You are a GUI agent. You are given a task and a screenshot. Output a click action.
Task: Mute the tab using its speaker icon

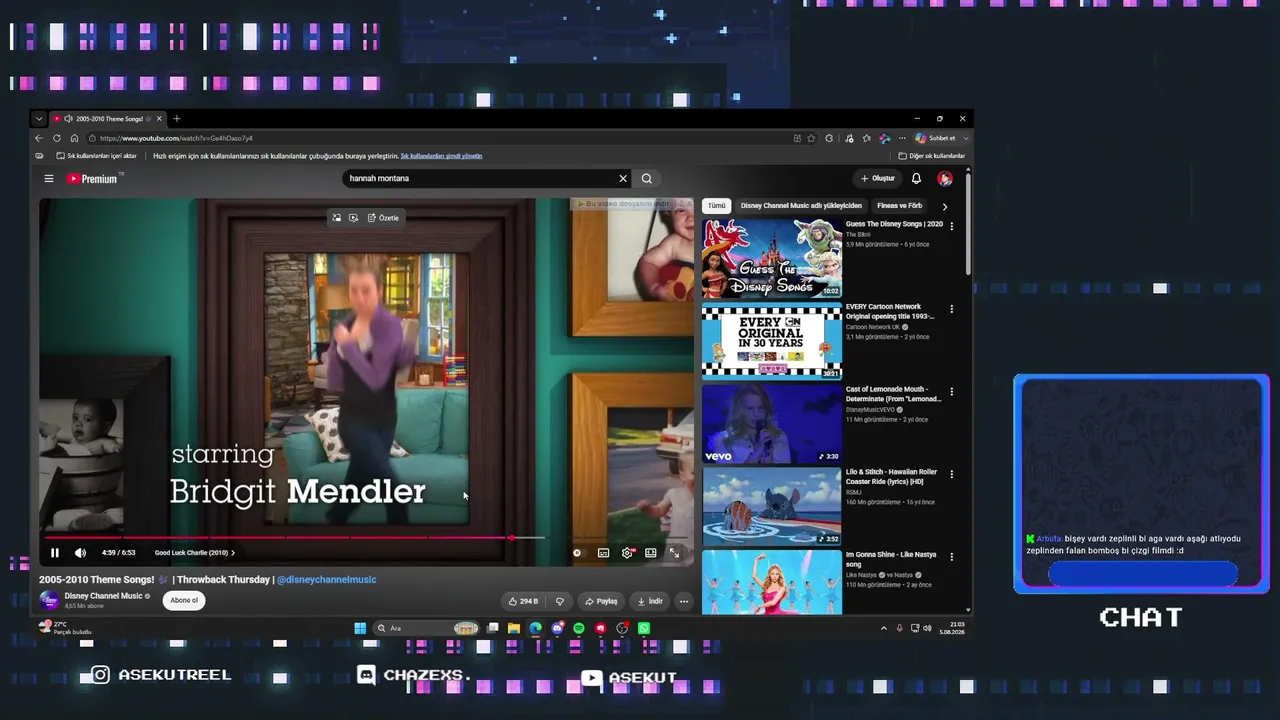[68, 119]
